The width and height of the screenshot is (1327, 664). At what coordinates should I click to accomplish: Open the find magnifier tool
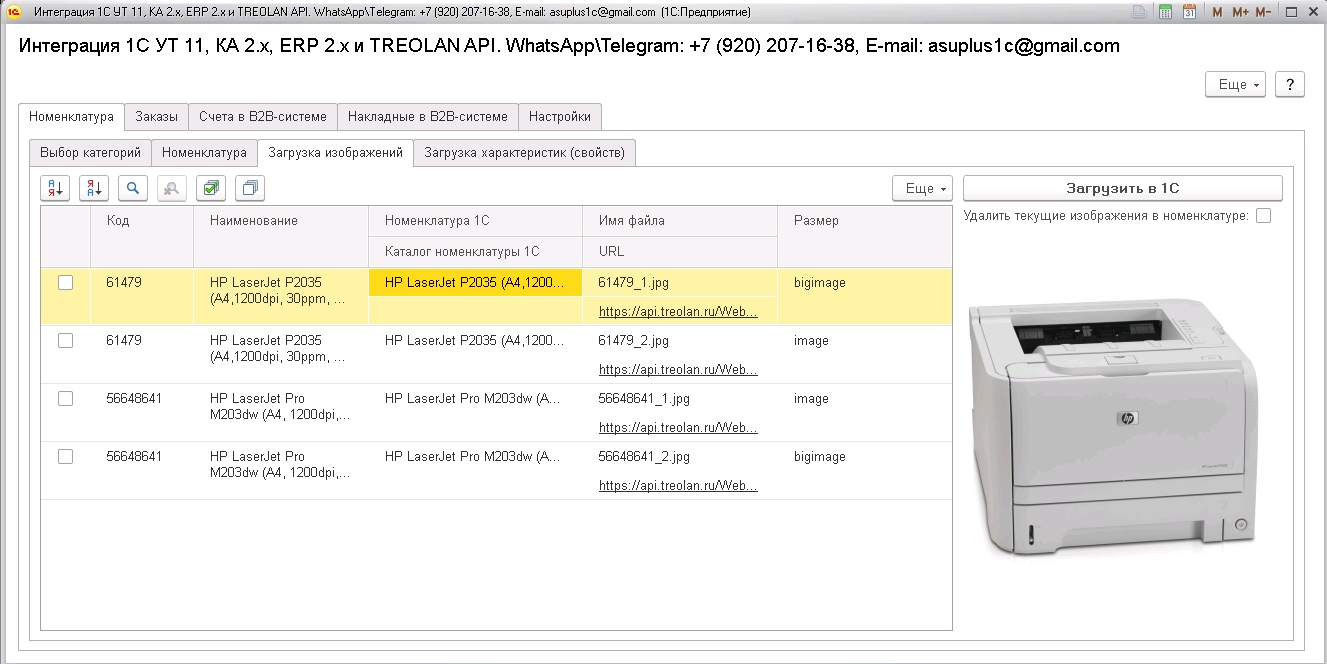point(133,188)
